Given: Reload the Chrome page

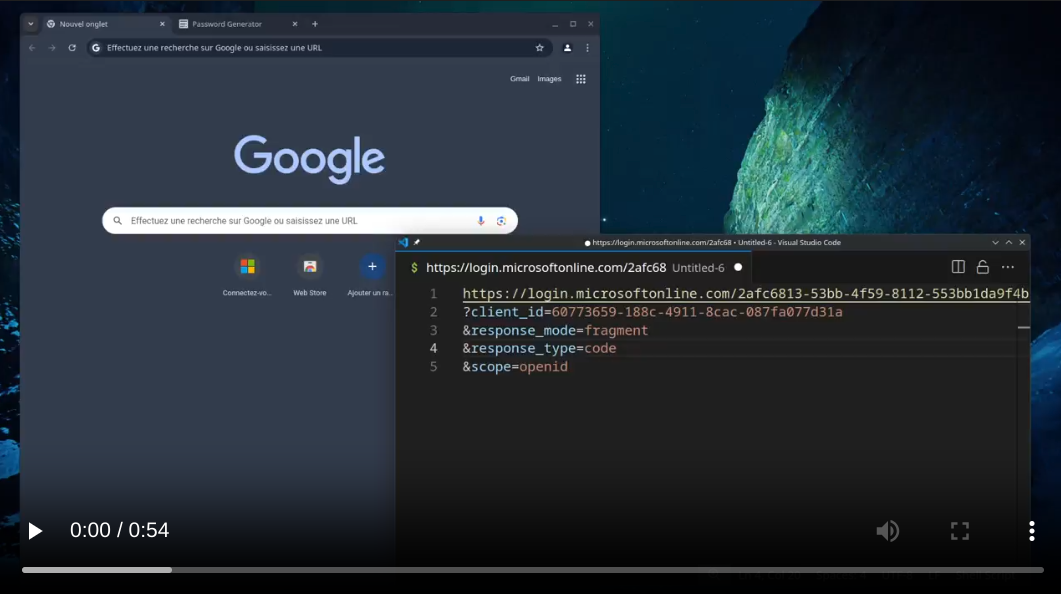Looking at the screenshot, I should point(72,48).
